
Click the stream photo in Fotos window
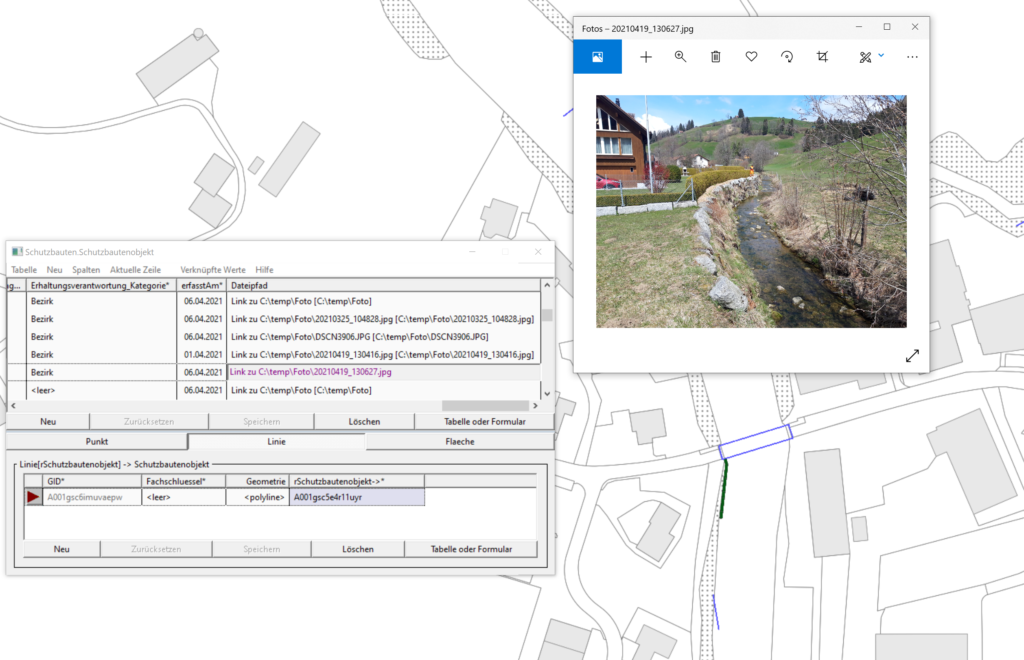tap(751, 211)
